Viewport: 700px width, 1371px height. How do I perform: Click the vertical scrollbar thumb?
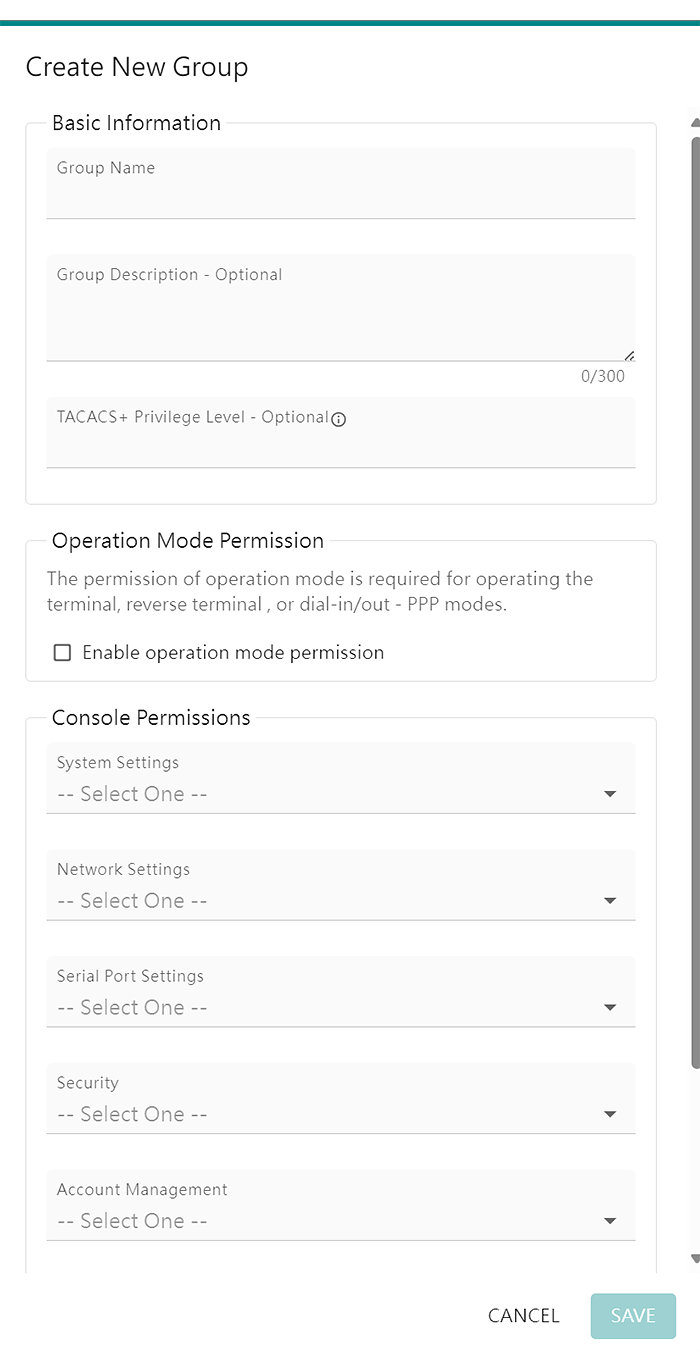click(x=695, y=600)
